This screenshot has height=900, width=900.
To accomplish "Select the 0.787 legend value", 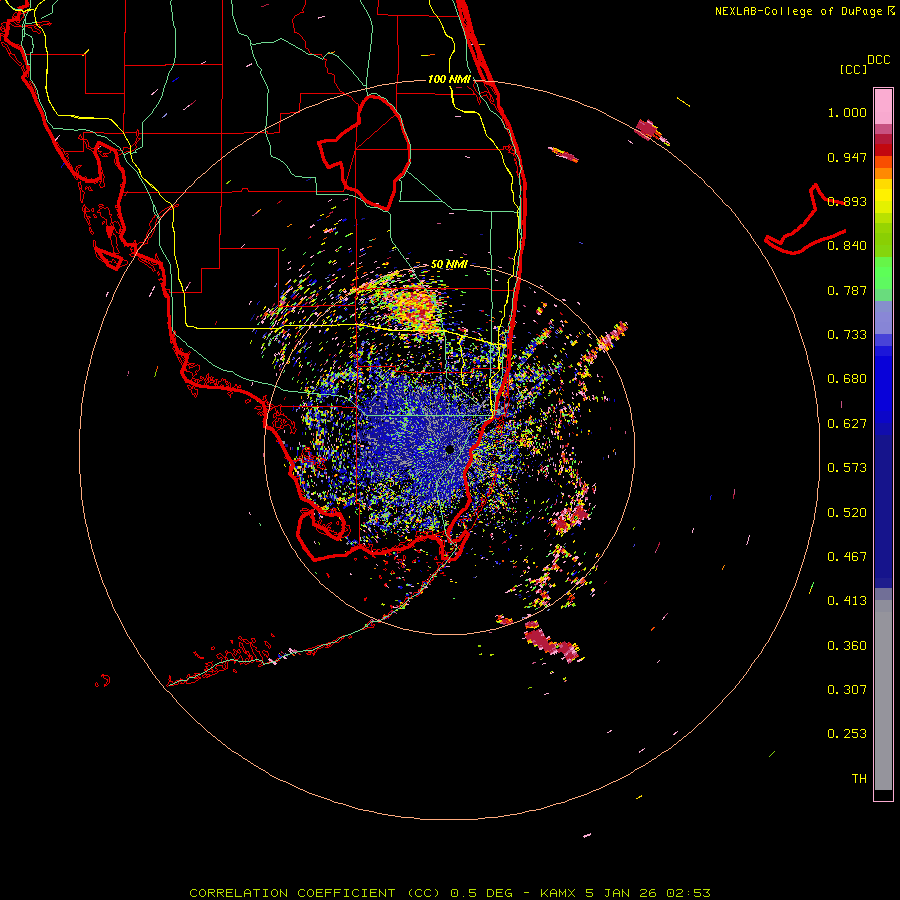I will [847, 290].
